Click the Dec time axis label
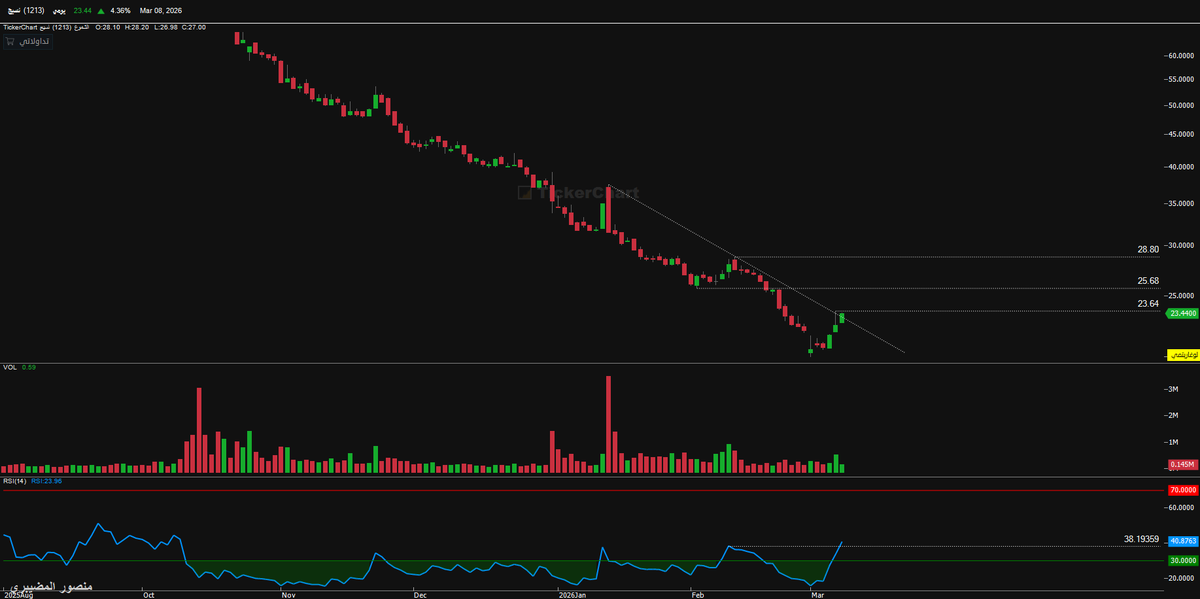This screenshot has height=599, width=1200. [419, 594]
